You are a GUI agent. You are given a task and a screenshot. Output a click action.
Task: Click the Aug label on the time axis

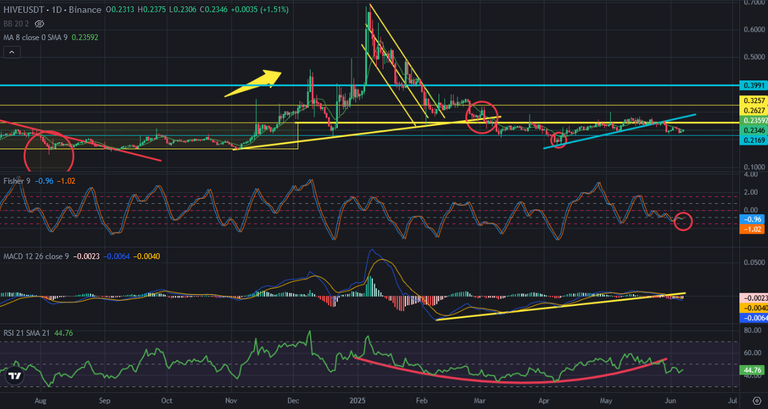click(x=41, y=400)
